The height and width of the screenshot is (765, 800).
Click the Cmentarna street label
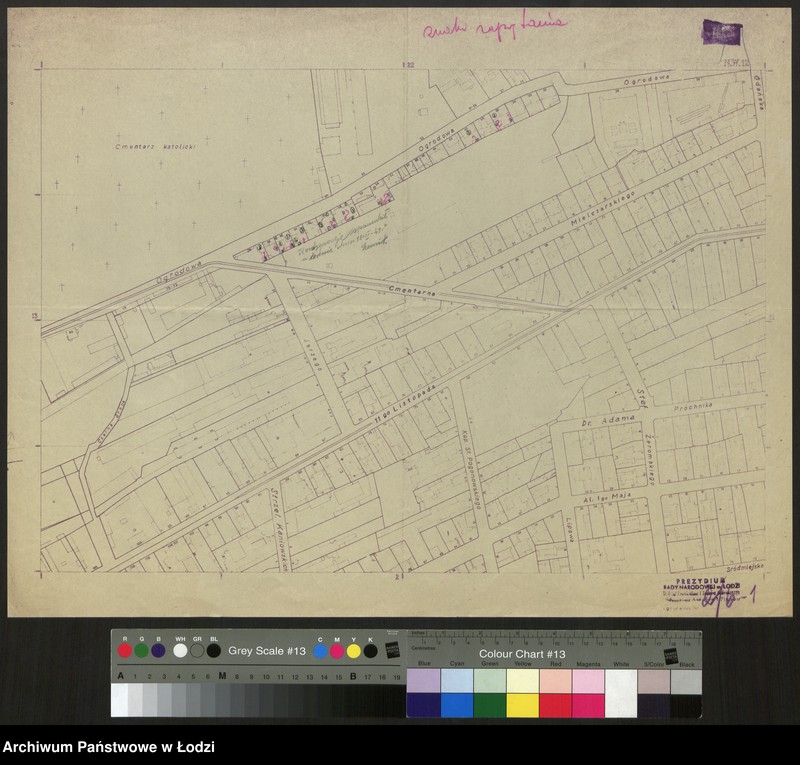tap(410, 289)
